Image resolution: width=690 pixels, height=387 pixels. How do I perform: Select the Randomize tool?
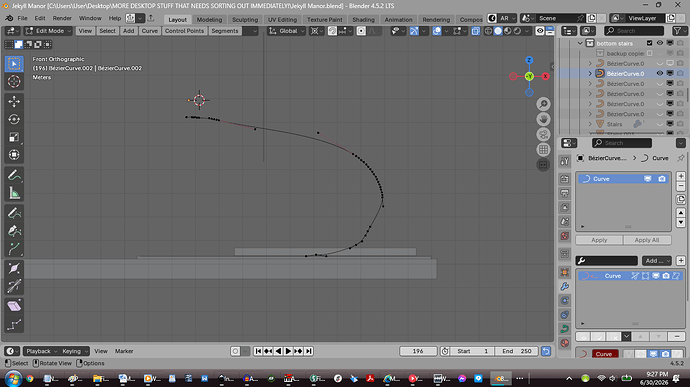click(14, 324)
